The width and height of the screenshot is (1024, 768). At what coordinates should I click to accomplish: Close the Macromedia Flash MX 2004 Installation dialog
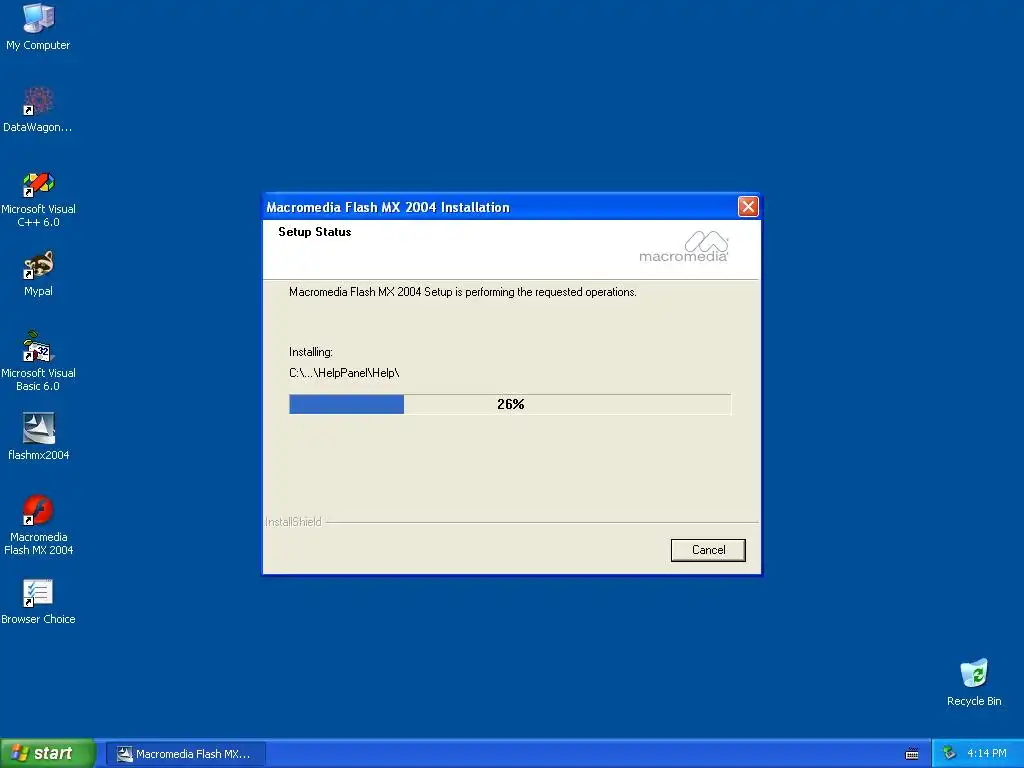tap(748, 206)
